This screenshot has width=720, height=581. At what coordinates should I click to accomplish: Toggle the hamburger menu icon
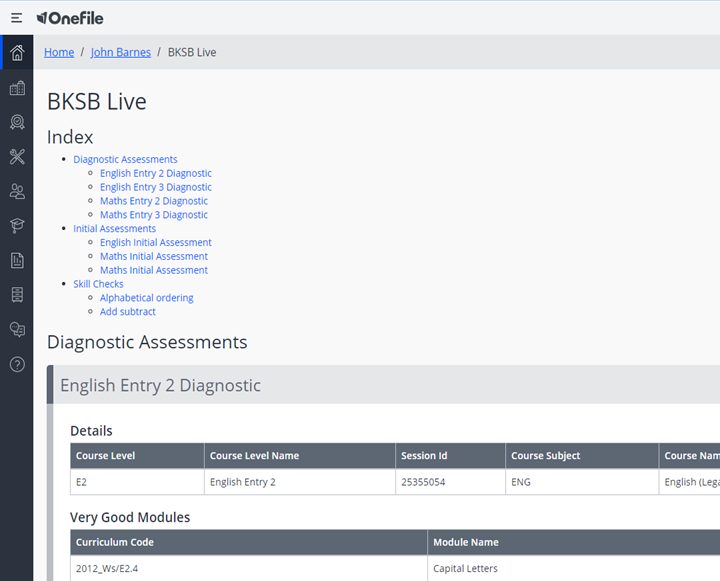17,18
